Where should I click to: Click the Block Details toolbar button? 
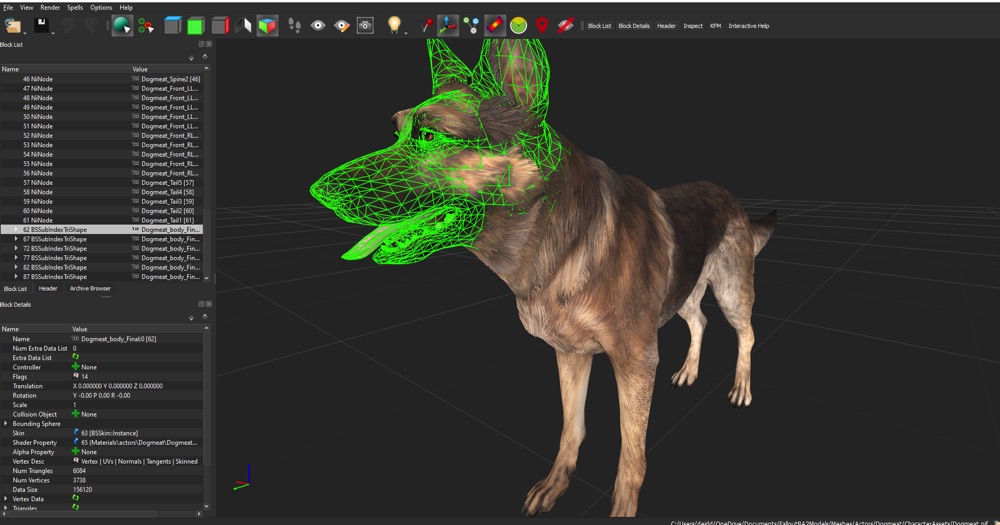click(634, 26)
